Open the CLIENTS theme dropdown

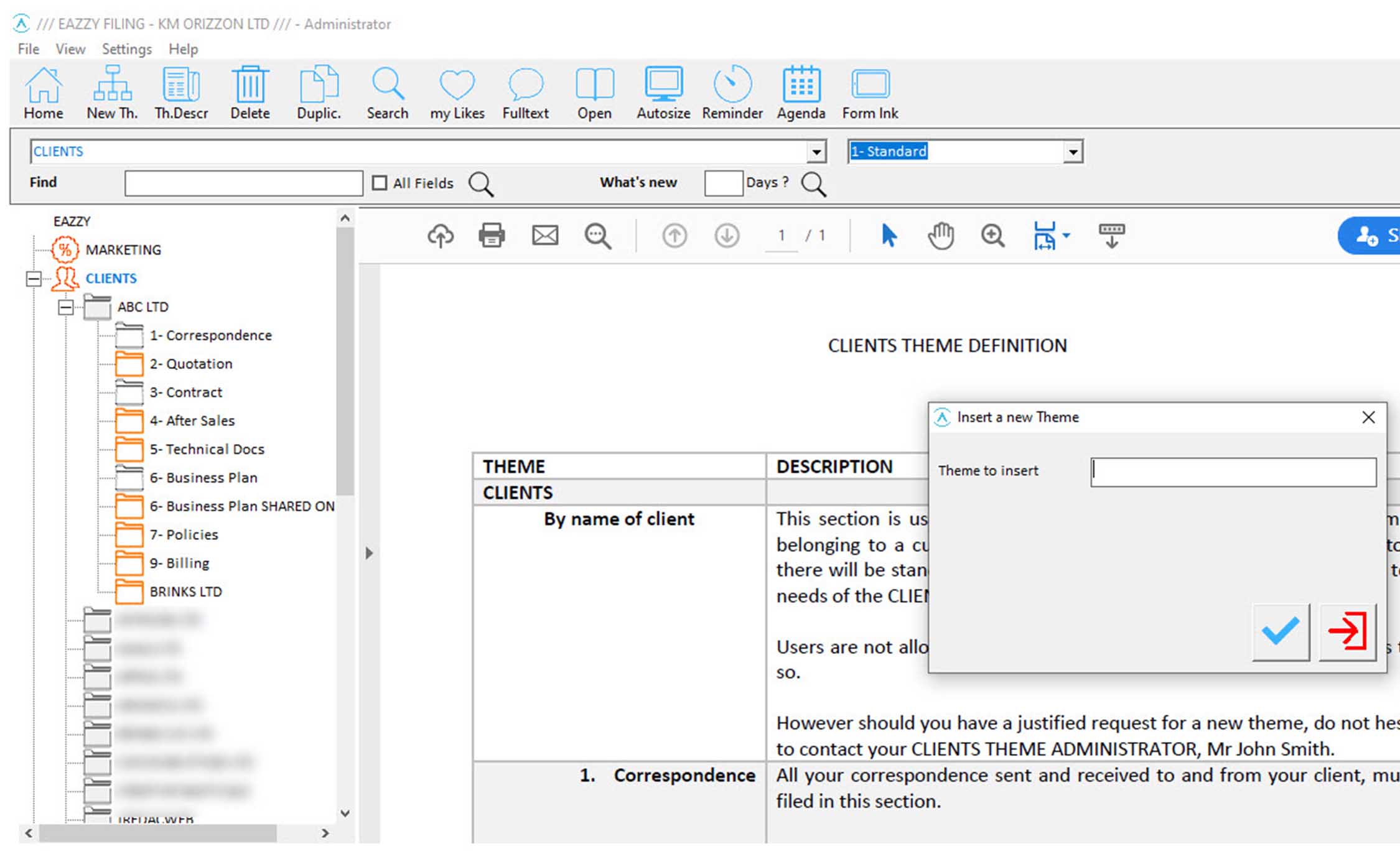(x=816, y=152)
